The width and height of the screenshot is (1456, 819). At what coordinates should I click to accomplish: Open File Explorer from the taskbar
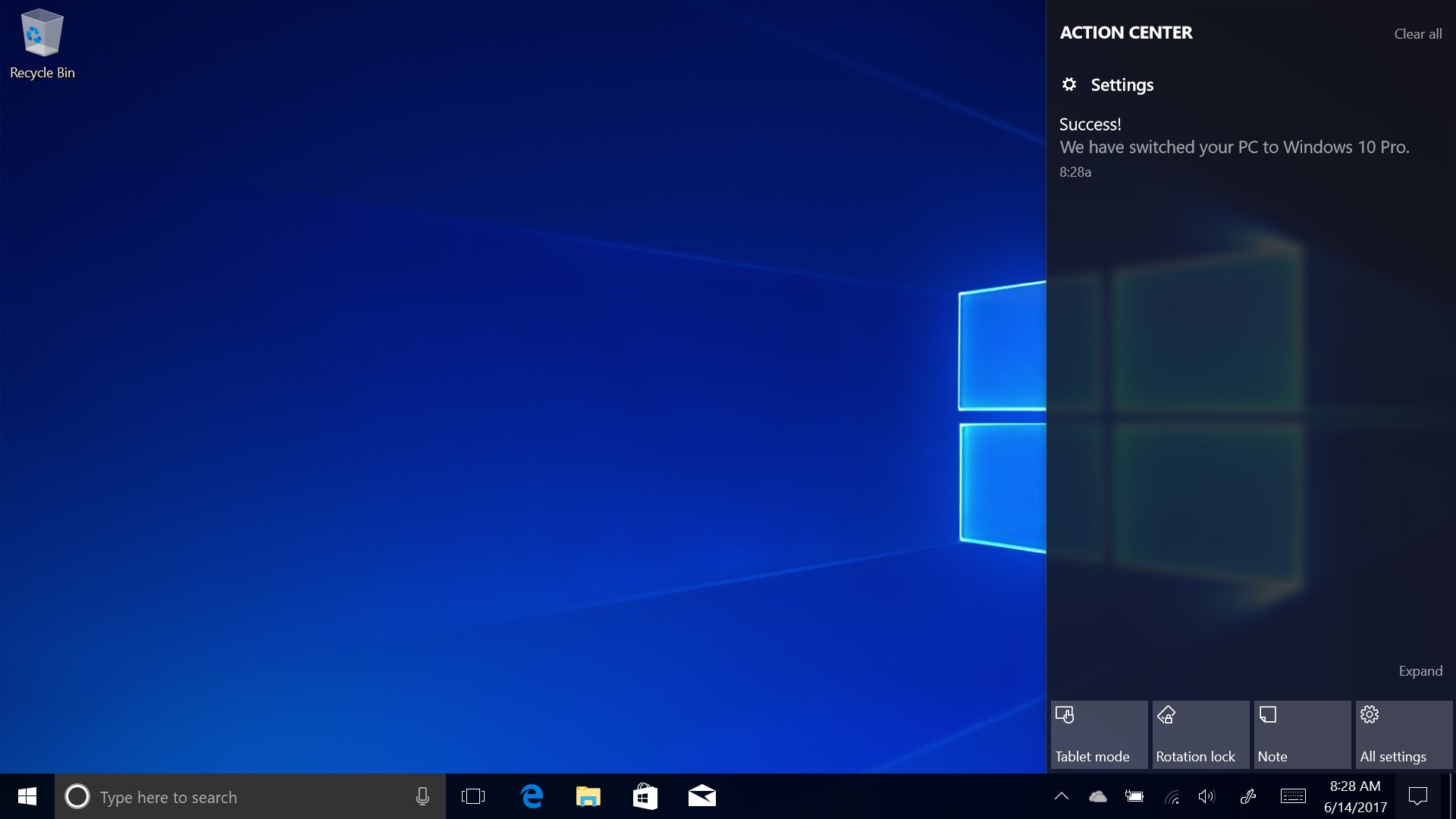pos(588,796)
